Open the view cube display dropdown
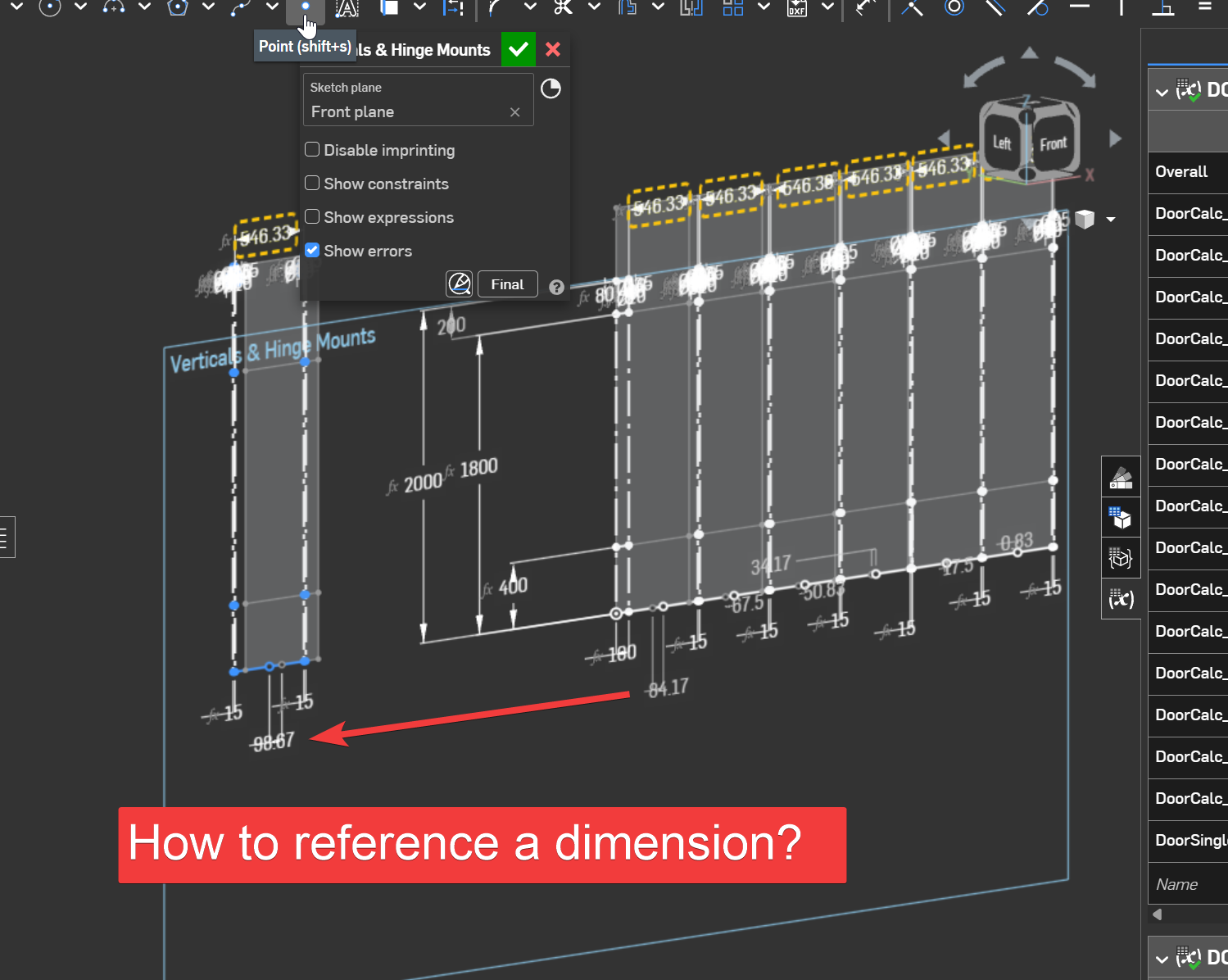This screenshot has width=1228, height=980. click(1111, 220)
